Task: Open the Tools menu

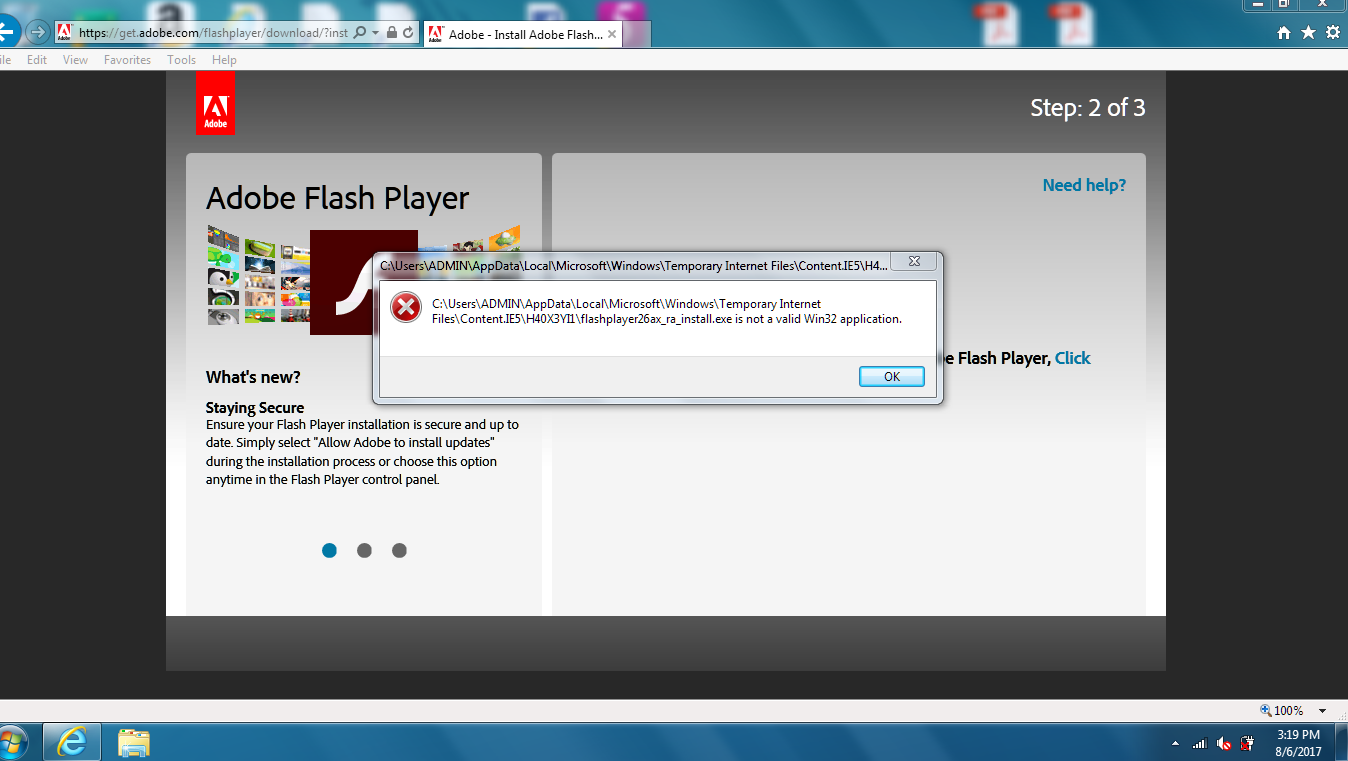Action: [x=181, y=60]
